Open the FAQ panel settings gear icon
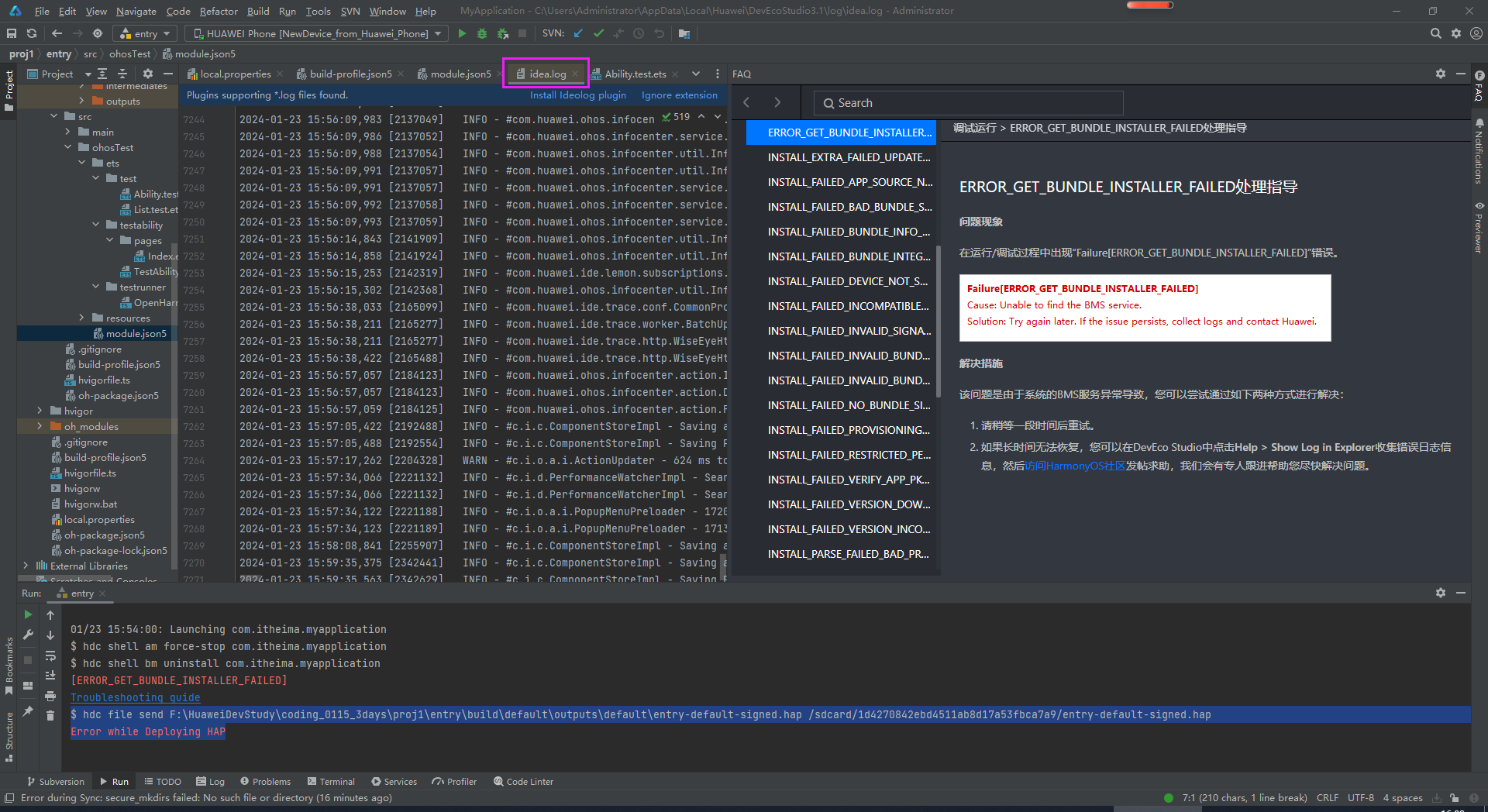1488x812 pixels. (x=1440, y=74)
